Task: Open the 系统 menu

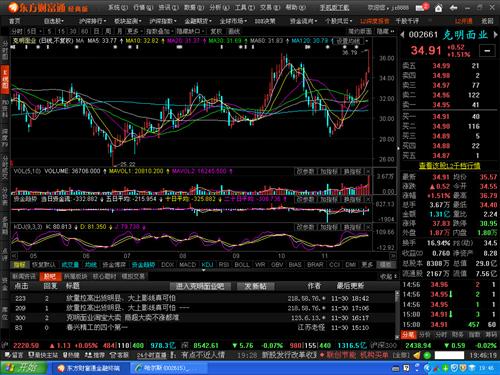Action: (118, 7)
